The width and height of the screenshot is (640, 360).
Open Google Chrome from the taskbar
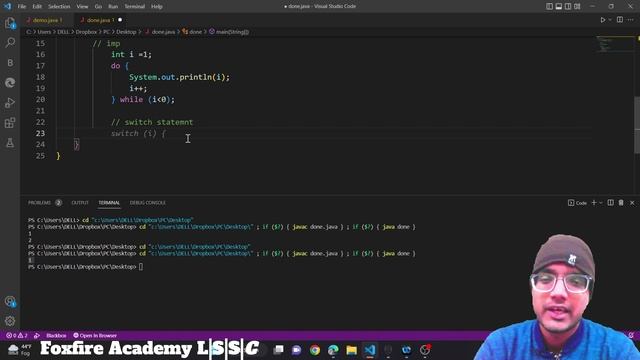coord(315,350)
